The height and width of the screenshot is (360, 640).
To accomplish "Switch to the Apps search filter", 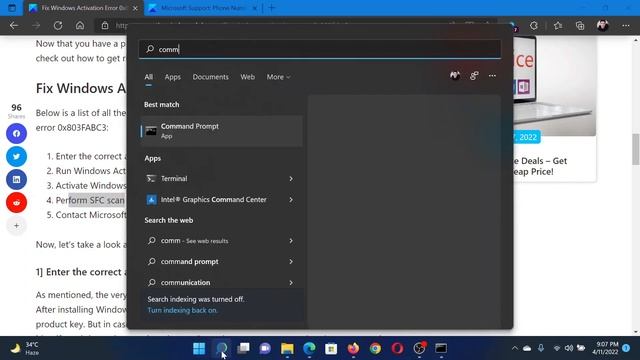I will coord(173,77).
